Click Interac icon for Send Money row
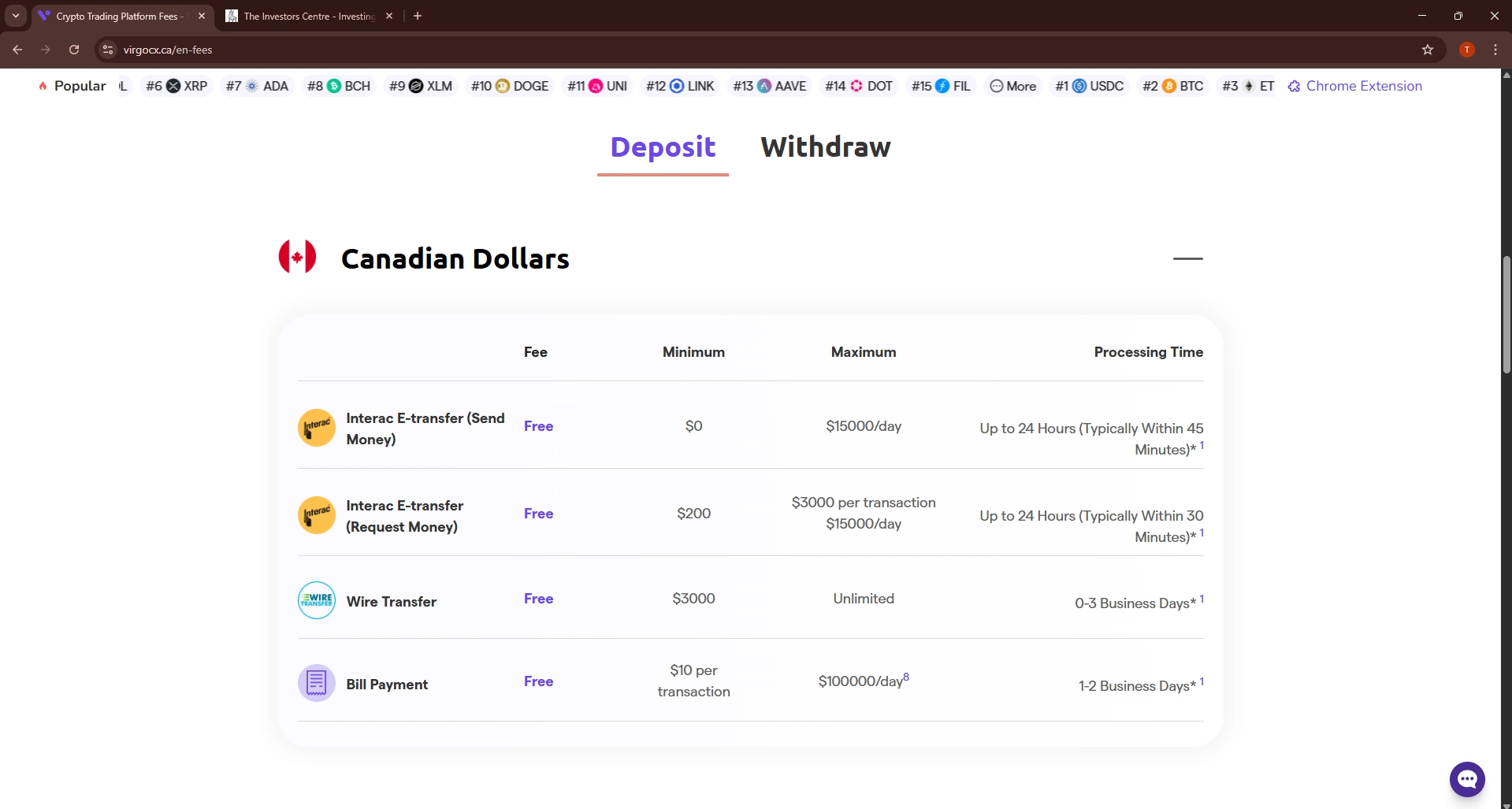The width and height of the screenshot is (1512, 809). pyautogui.click(x=317, y=428)
